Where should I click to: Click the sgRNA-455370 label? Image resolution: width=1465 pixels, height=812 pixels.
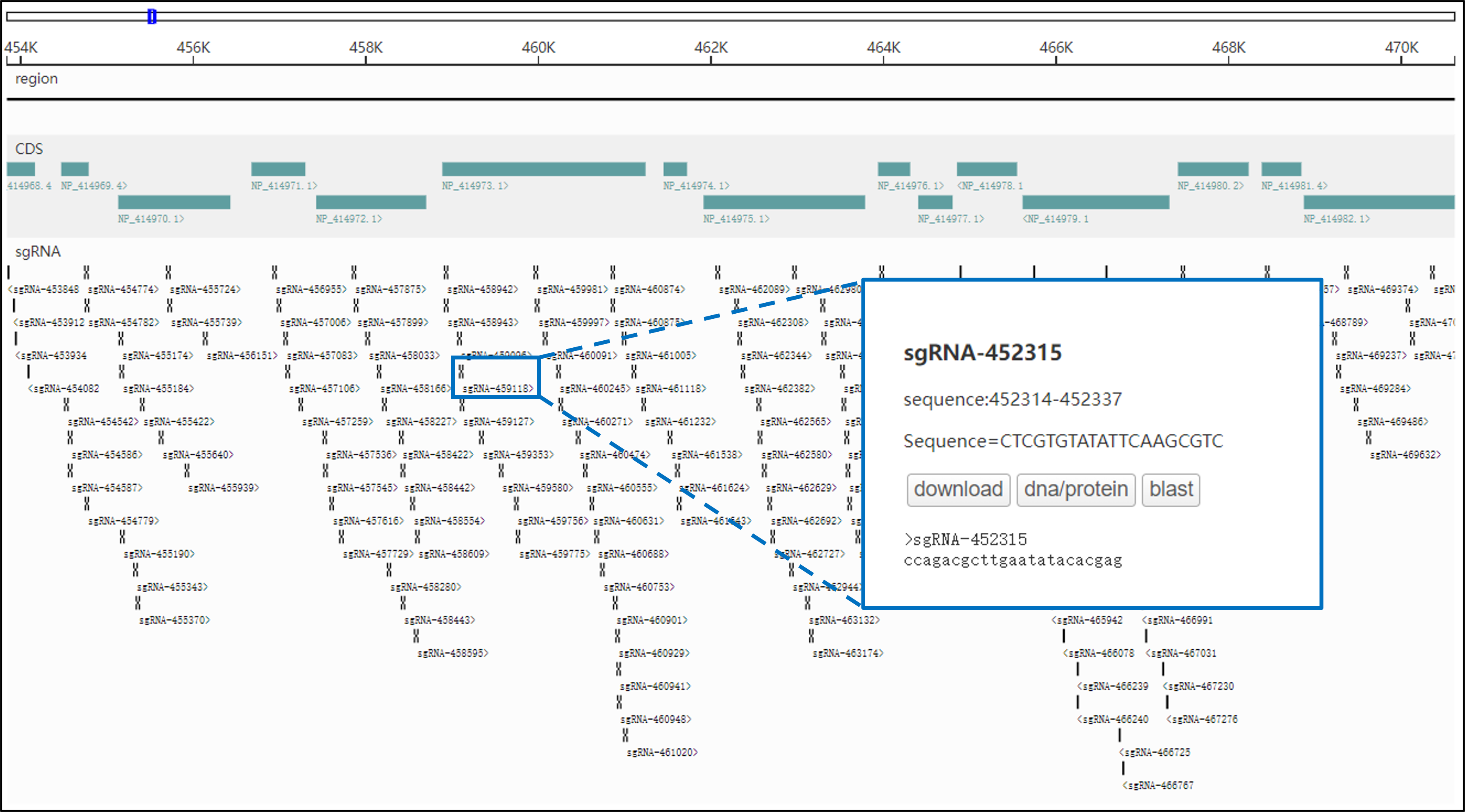click(174, 620)
